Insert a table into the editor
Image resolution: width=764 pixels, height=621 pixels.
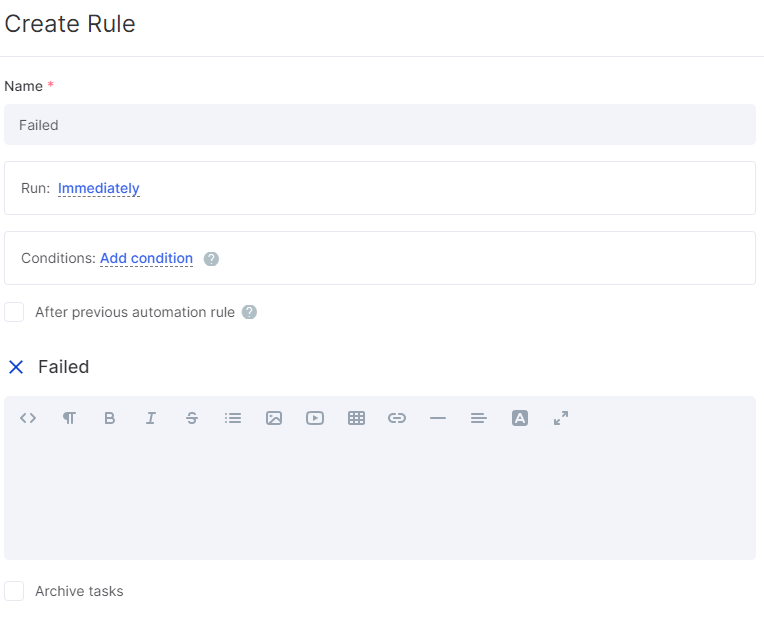click(356, 418)
